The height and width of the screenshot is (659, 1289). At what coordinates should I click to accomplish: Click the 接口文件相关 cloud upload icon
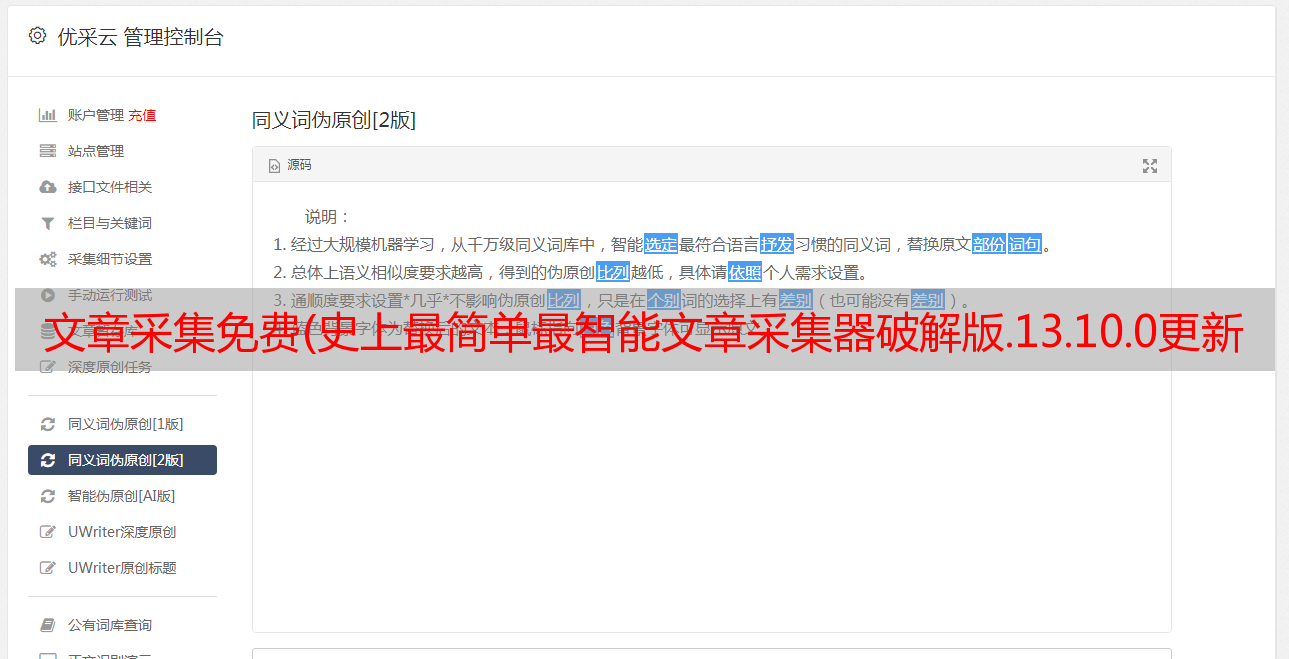pyautogui.click(x=47, y=187)
